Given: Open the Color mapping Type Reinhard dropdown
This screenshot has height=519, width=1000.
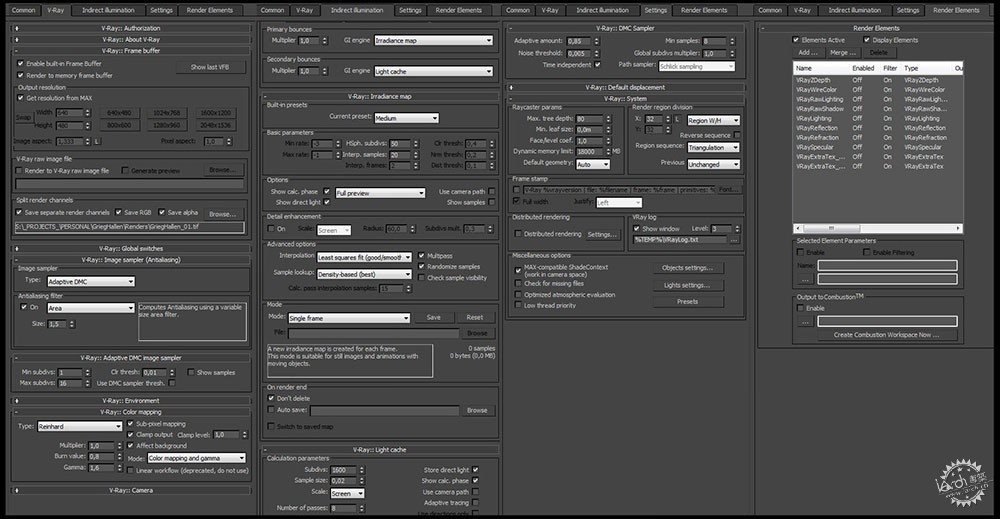Looking at the screenshot, I should (79, 427).
